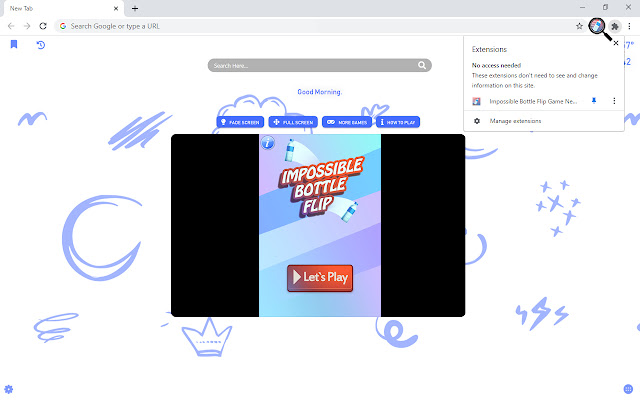Open How To Play instructions
Viewport: 640px width, 400px height.
(398, 122)
